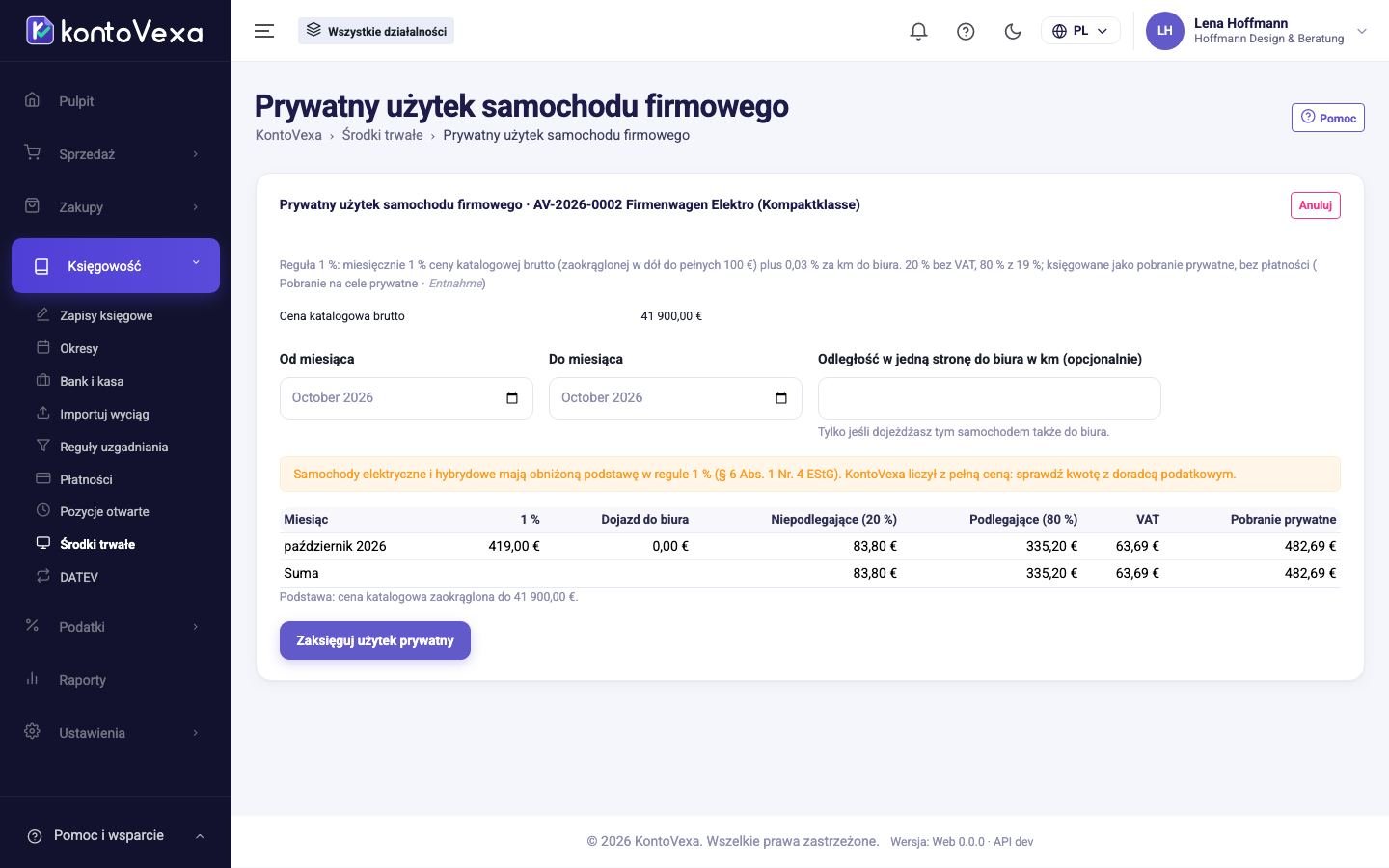
Task: Open Zapisy księgowe submenu item
Action: click(106, 315)
